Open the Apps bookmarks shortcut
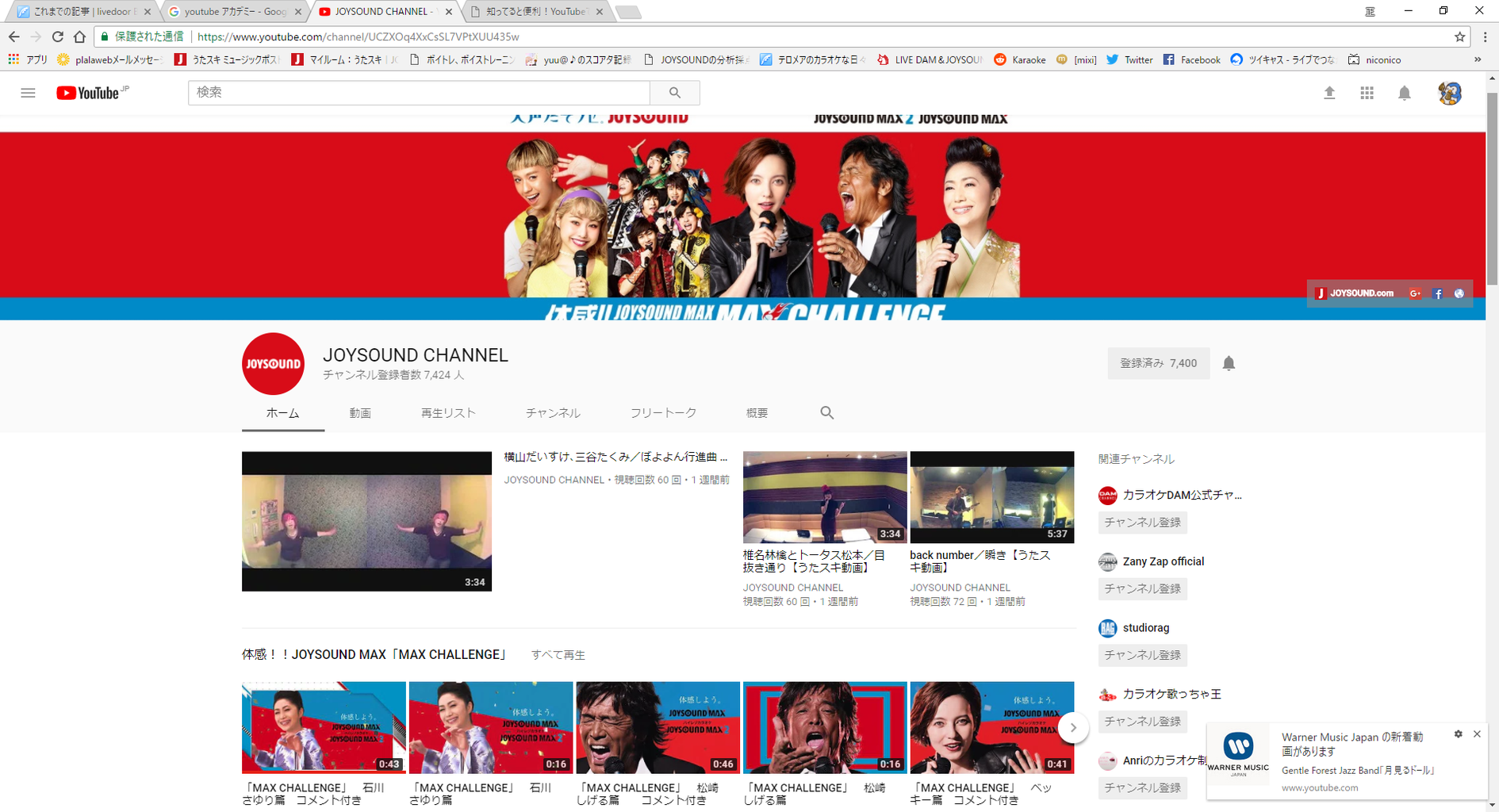Image resolution: width=1499 pixels, height=812 pixels. [28, 59]
